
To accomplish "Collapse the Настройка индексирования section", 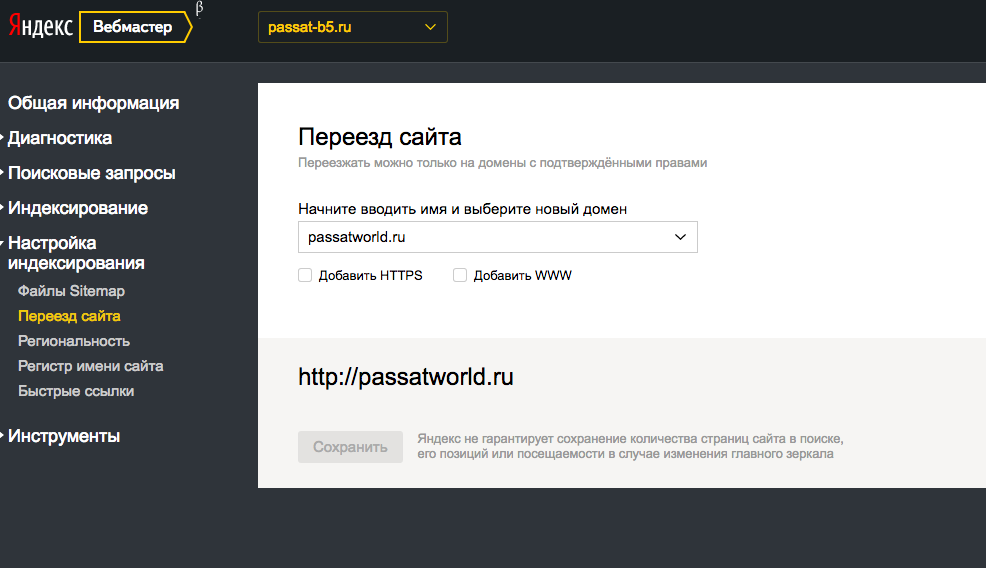I will (x=76, y=253).
